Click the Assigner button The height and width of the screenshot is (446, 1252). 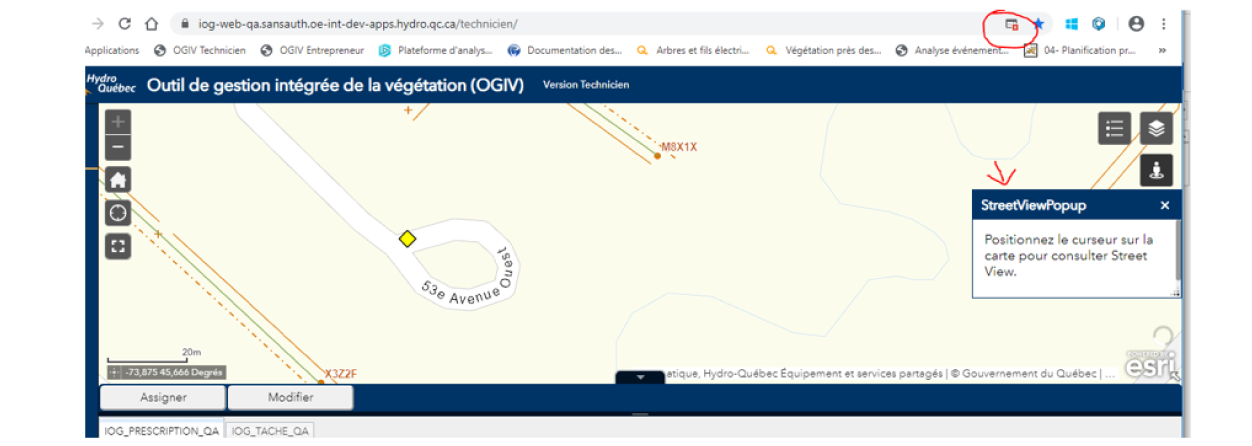pyautogui.click(x=162, y=397)
